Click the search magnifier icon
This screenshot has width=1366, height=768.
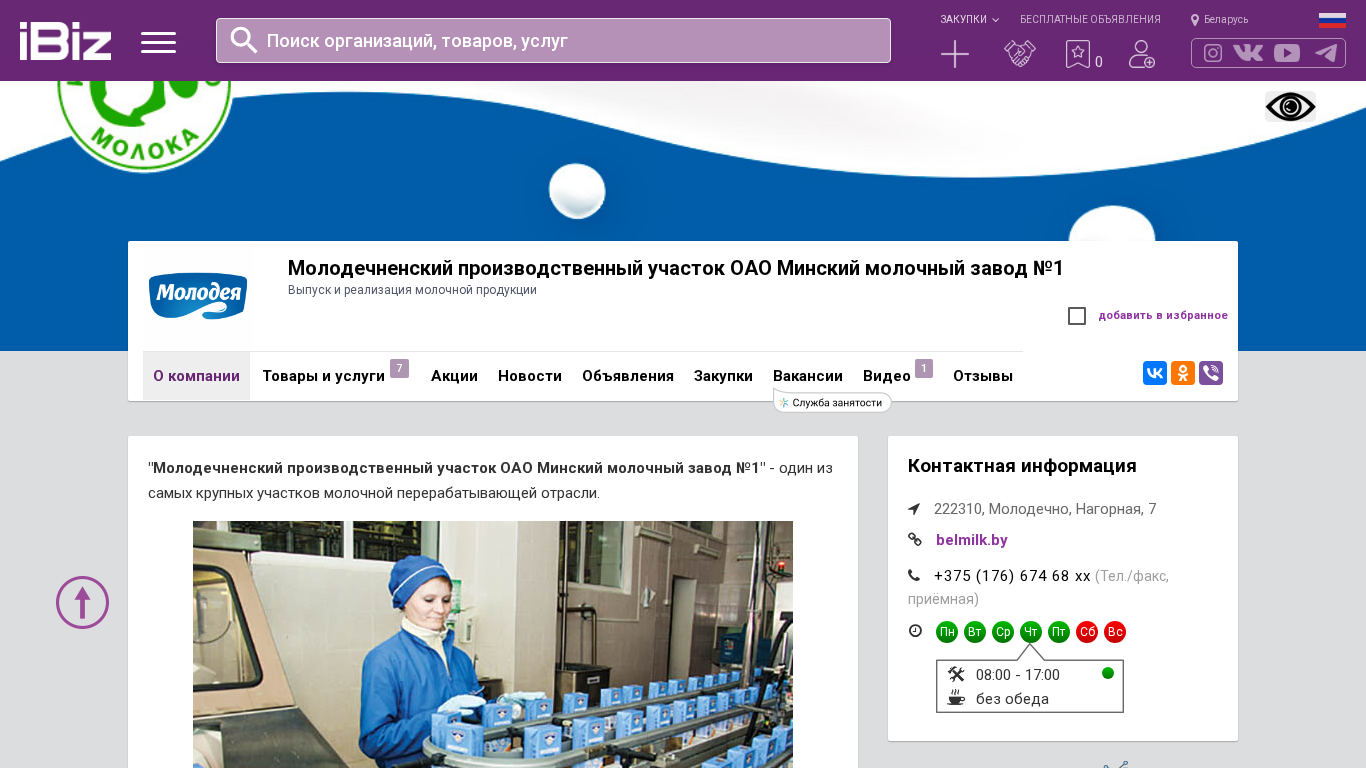coord(244,40)
